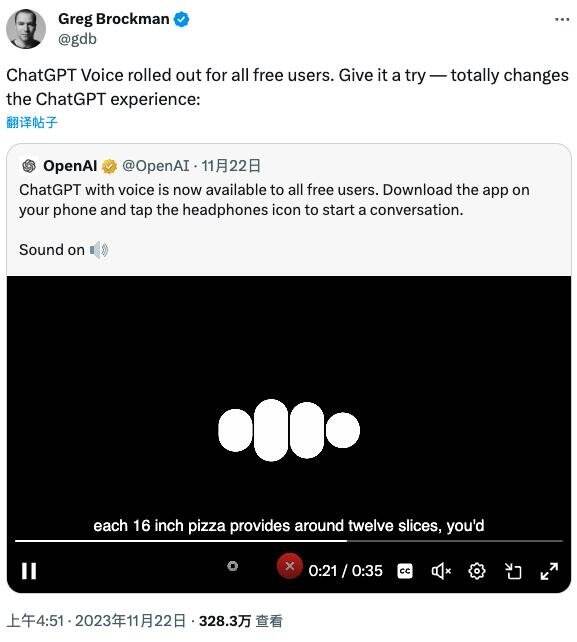The width and height of the screenshot is (577, 642).
Task: Click OpenAI gold verified badge
Action: click(109, 166)
